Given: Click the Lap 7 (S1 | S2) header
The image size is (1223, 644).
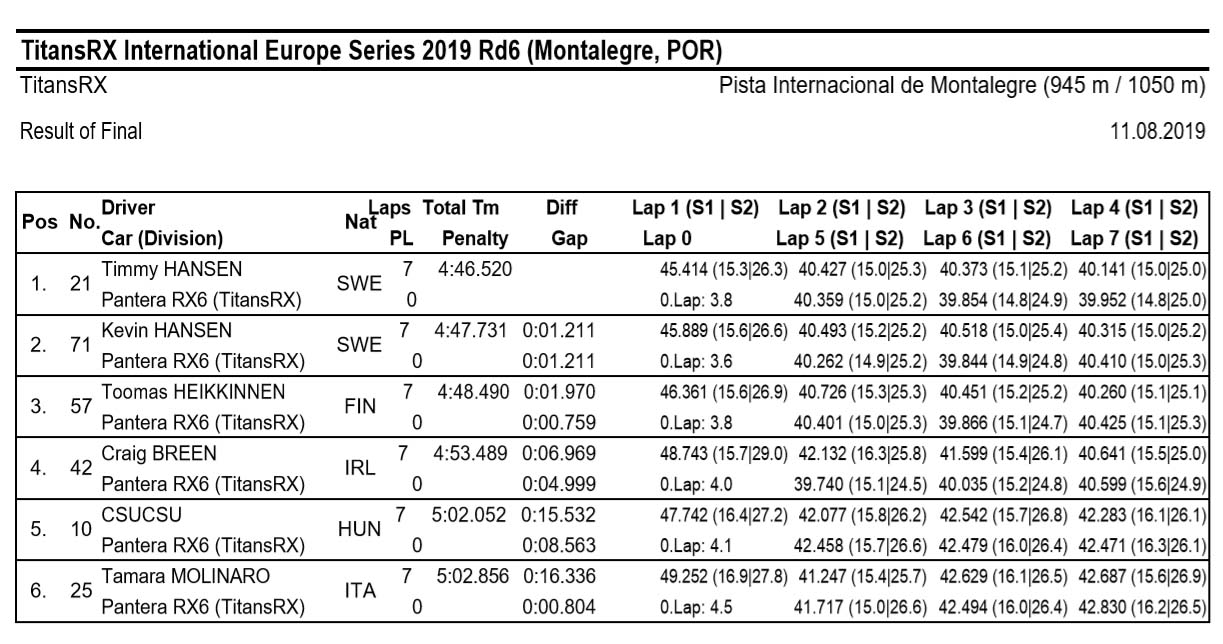Looking at the screenshot, I should pyautogui.click(x=1134, y=239).
